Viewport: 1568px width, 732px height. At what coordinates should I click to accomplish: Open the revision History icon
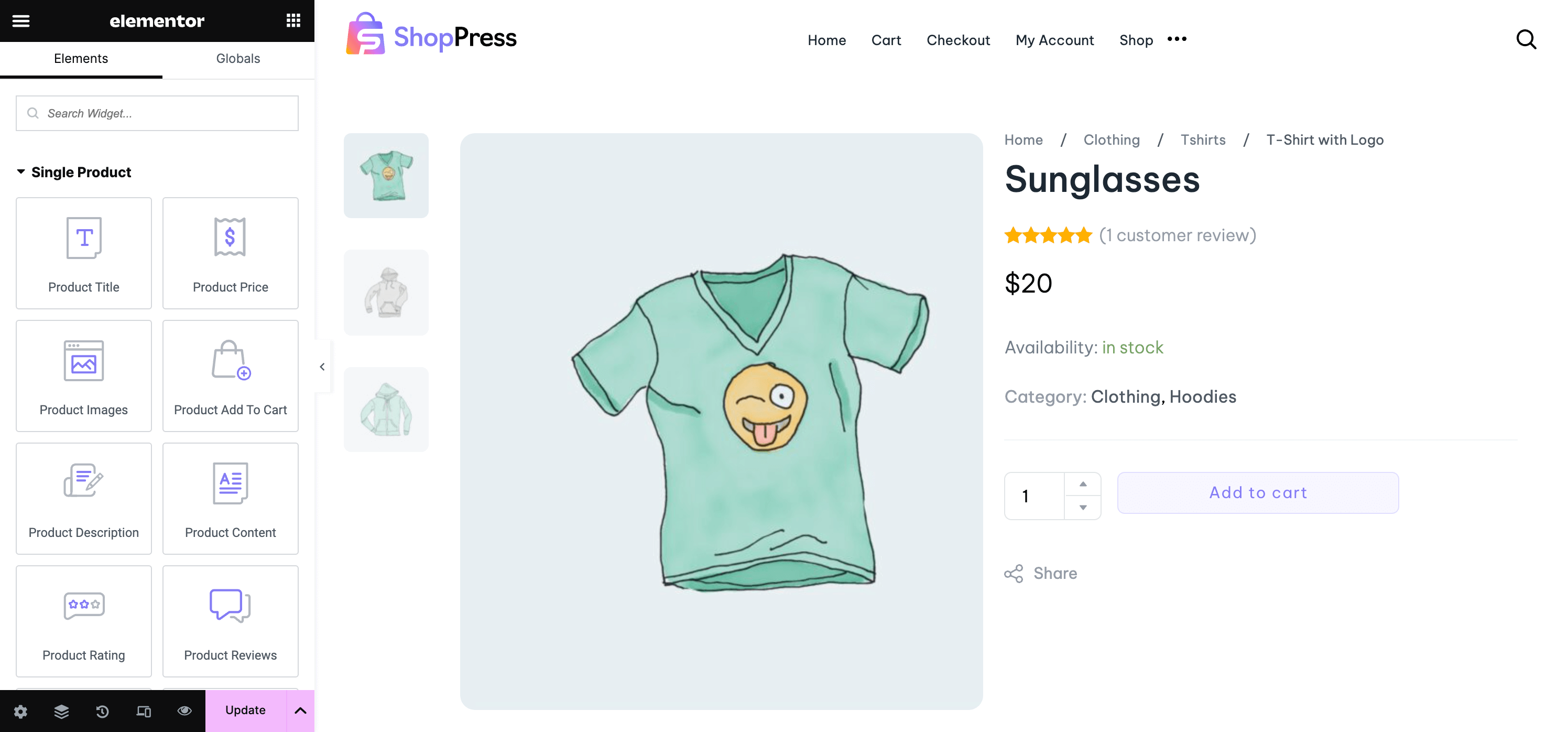coord(102,711)
